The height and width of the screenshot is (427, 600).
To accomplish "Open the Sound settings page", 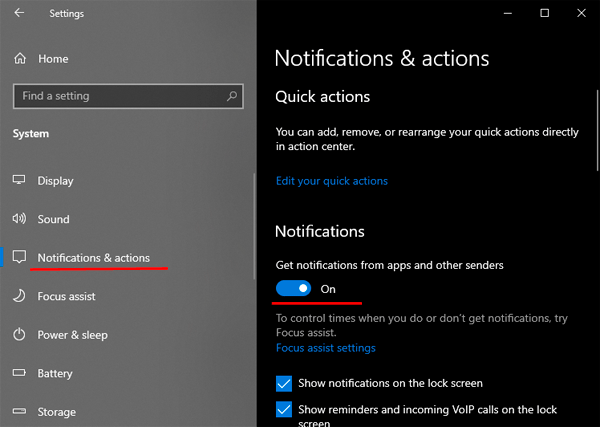I will 53,219.
